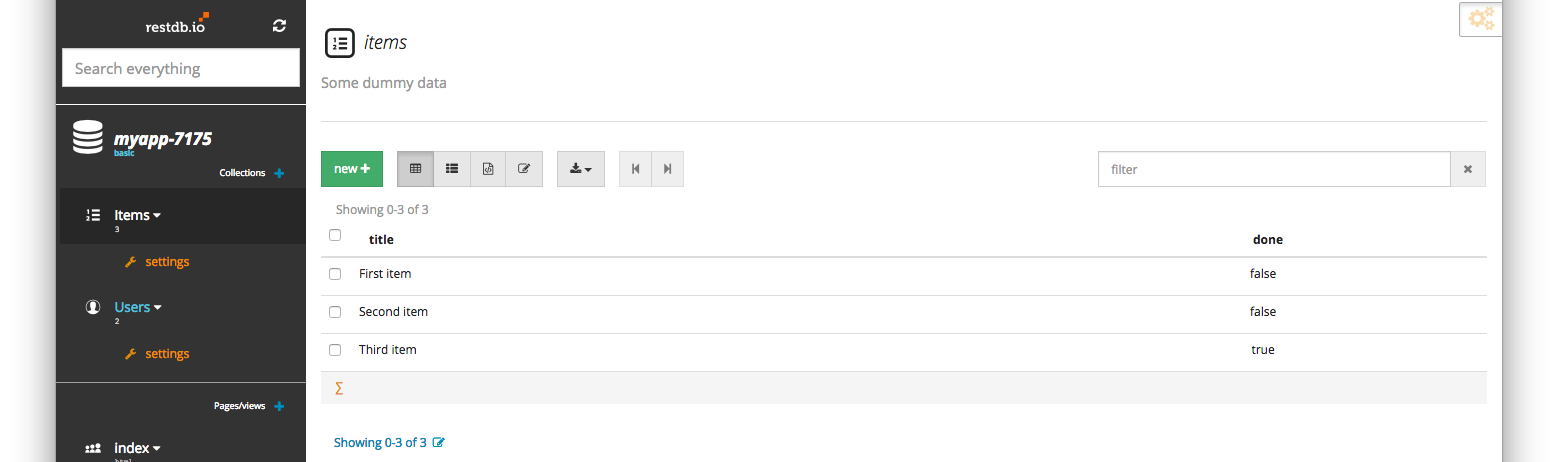Click the refresh icon beside restdb.io
Image resolution: width=1558 pixels, height=462 pixels.
280,26
